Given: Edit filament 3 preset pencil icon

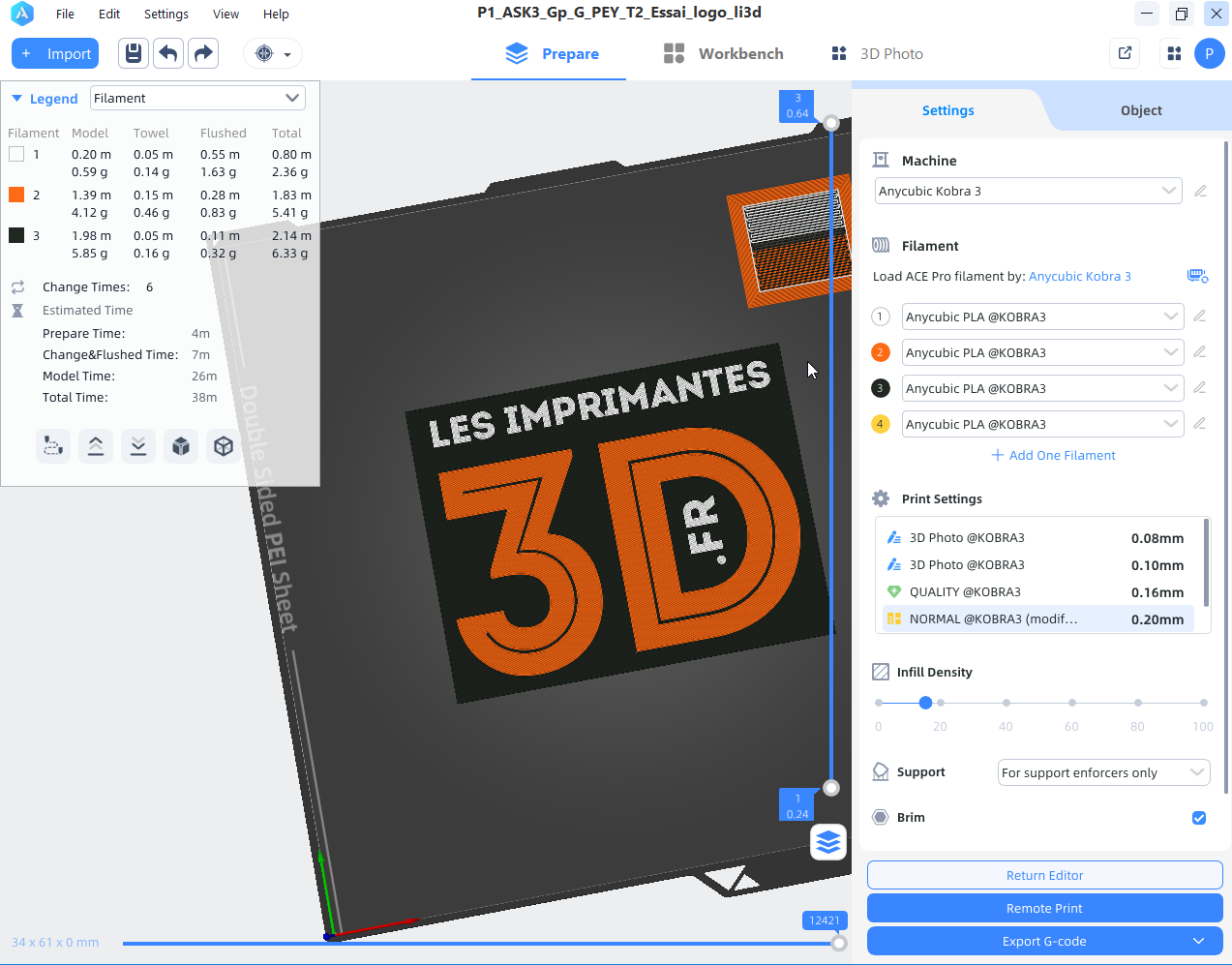Looking at the screenshot, I should point(1200,387).
